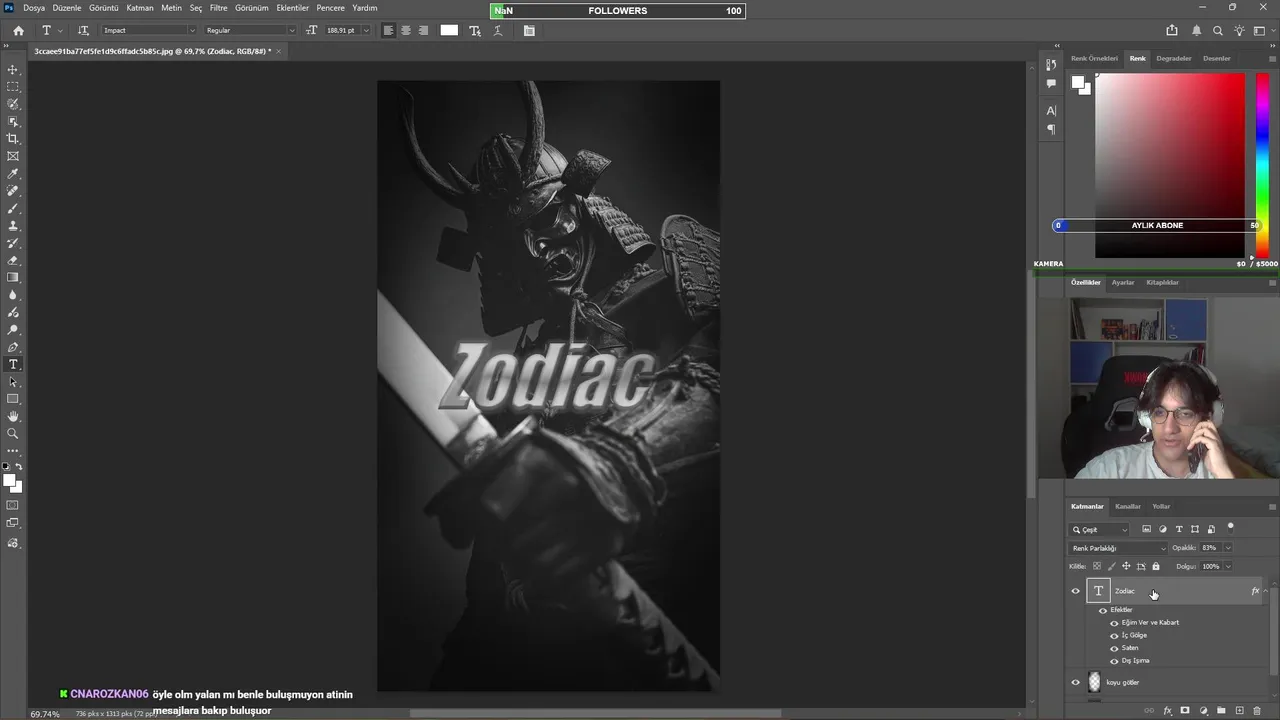1280x720 pixels.
Task: Toggle layer filtering switch on or off
Action: [x=1231, y=527]
